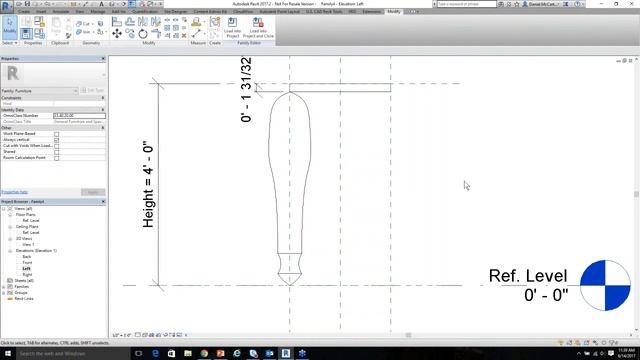The image size is (640, 360).
Task: Open the Manage ribbon tab
Action: 98,12
